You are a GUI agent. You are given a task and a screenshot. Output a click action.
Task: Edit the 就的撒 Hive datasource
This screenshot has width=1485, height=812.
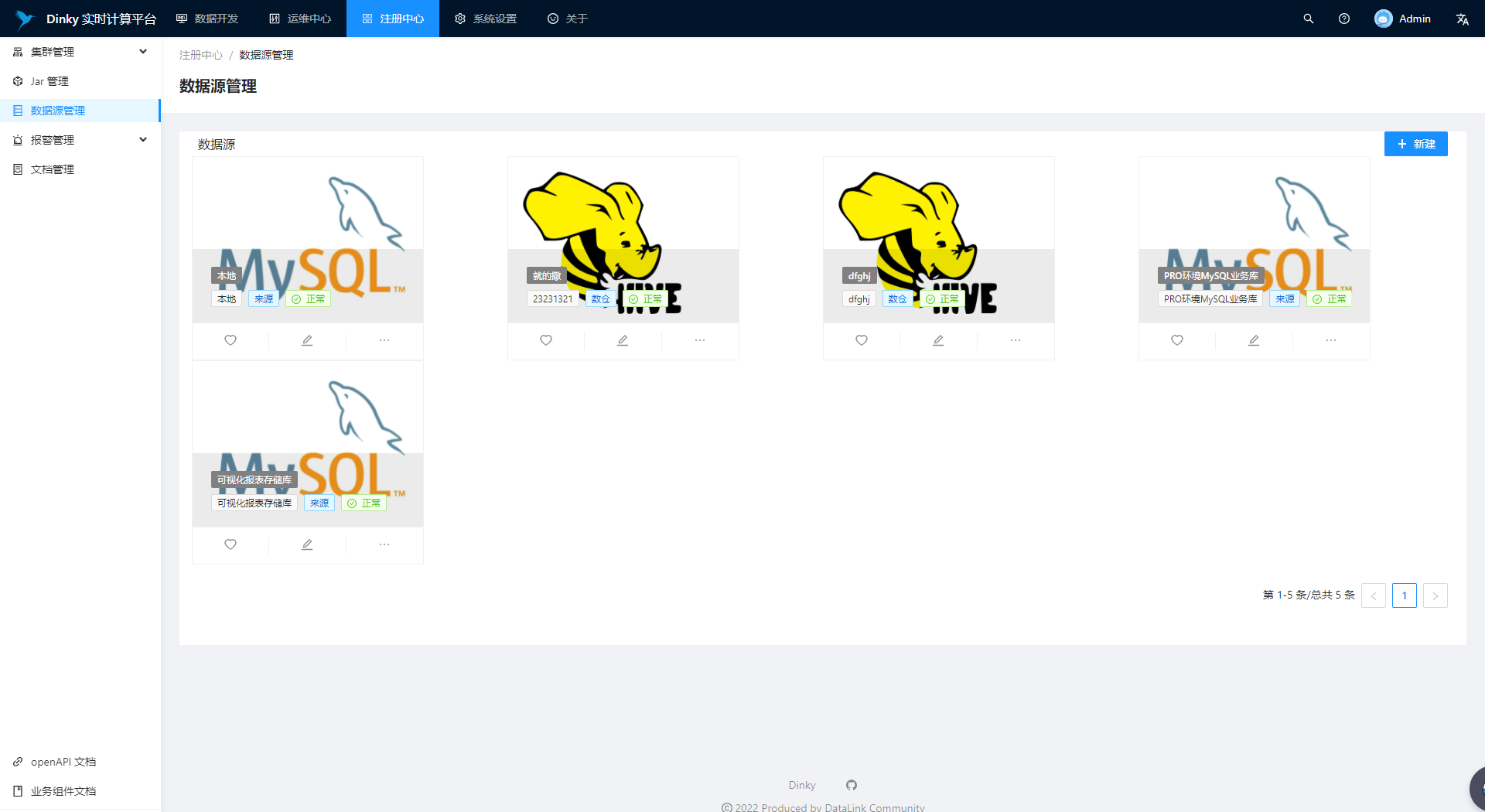pos(623,340)
